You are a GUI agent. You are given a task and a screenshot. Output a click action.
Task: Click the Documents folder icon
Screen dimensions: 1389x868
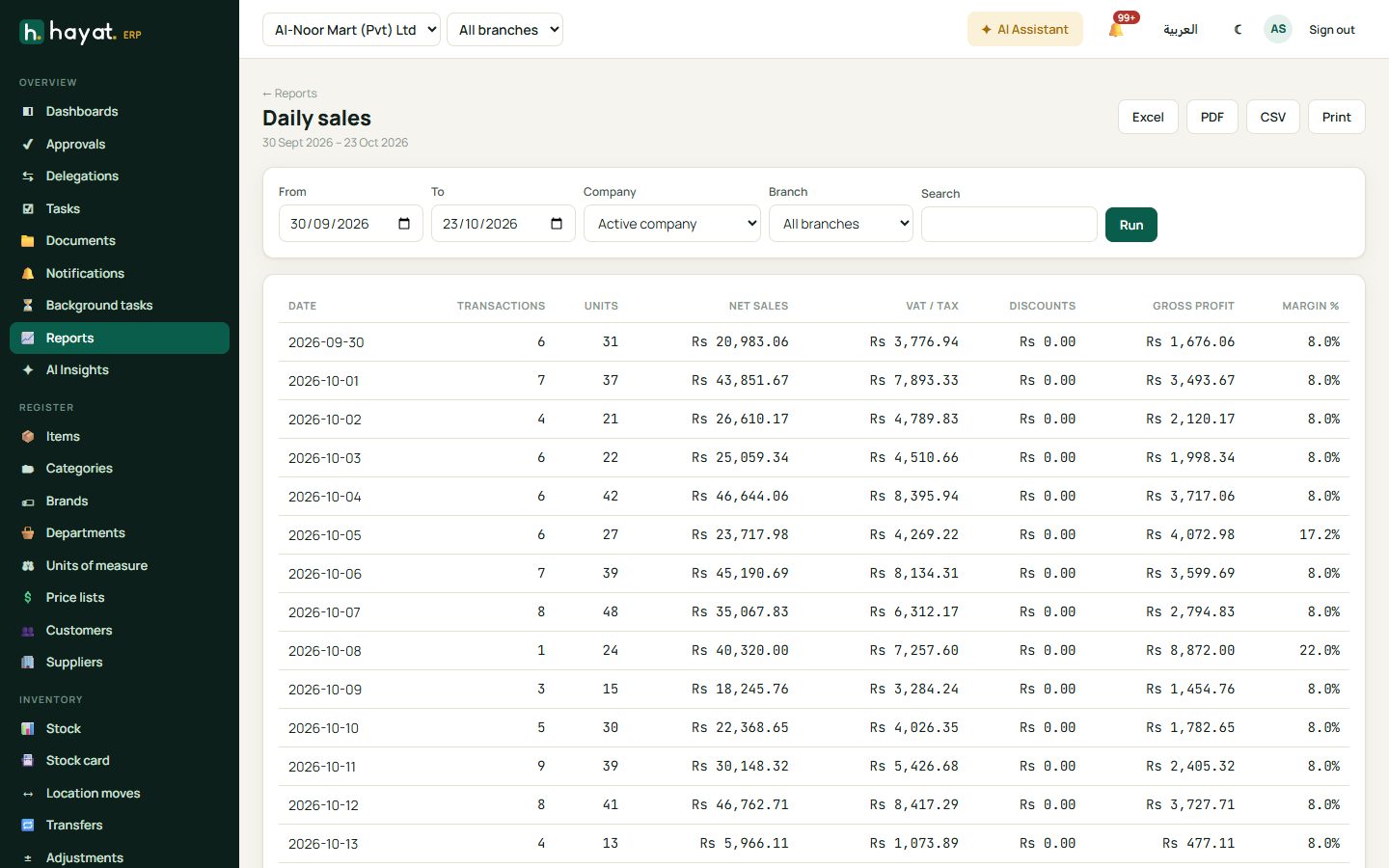(x=28, y=241)
